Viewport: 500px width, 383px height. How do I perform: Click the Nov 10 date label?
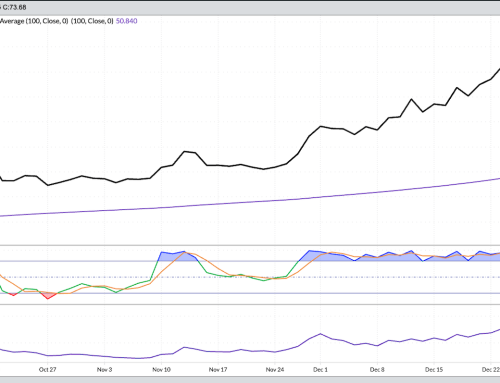161,369
